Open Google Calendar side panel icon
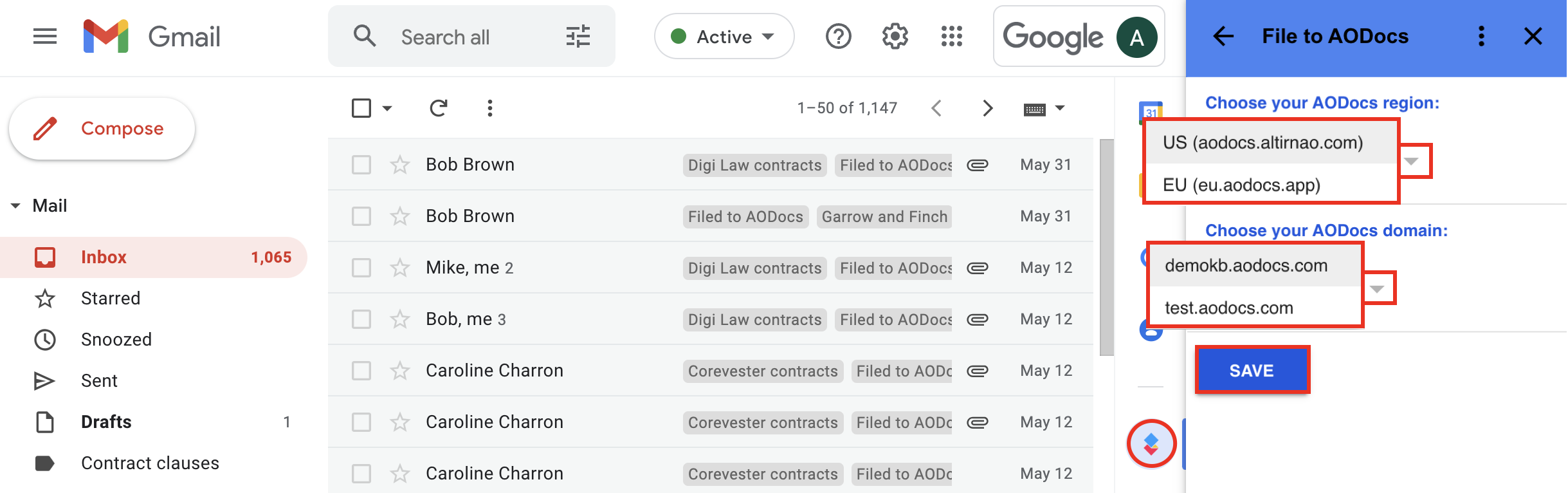 pos(1150,113)
